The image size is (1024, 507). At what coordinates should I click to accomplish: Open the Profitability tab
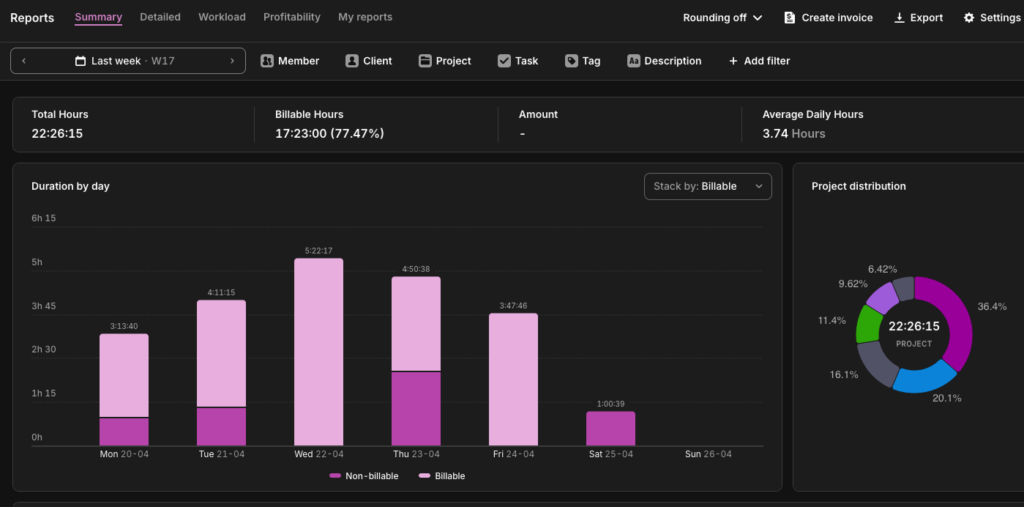[x=292, y=17]
